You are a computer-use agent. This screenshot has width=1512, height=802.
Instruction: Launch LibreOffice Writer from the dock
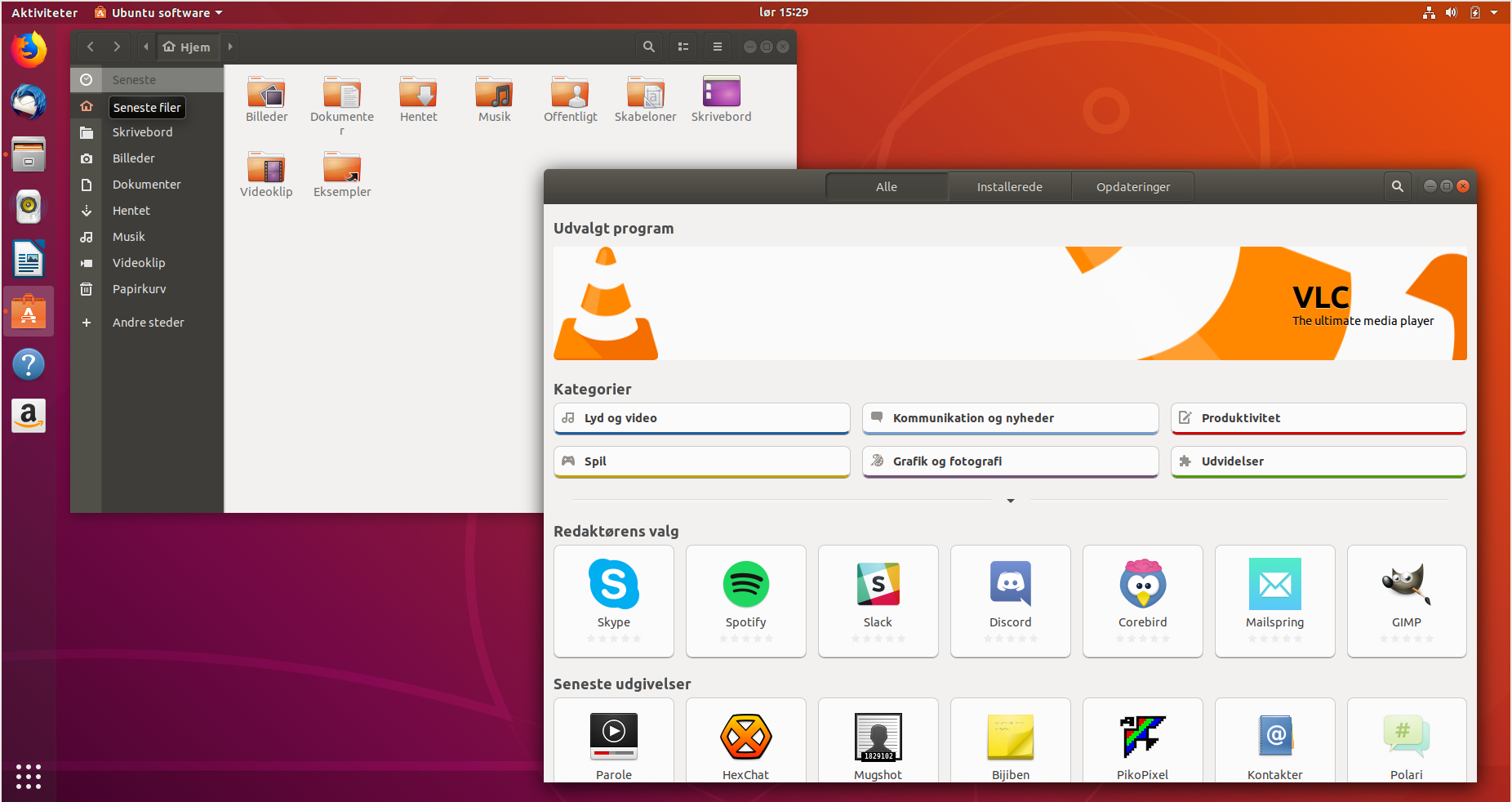(29, 260)
